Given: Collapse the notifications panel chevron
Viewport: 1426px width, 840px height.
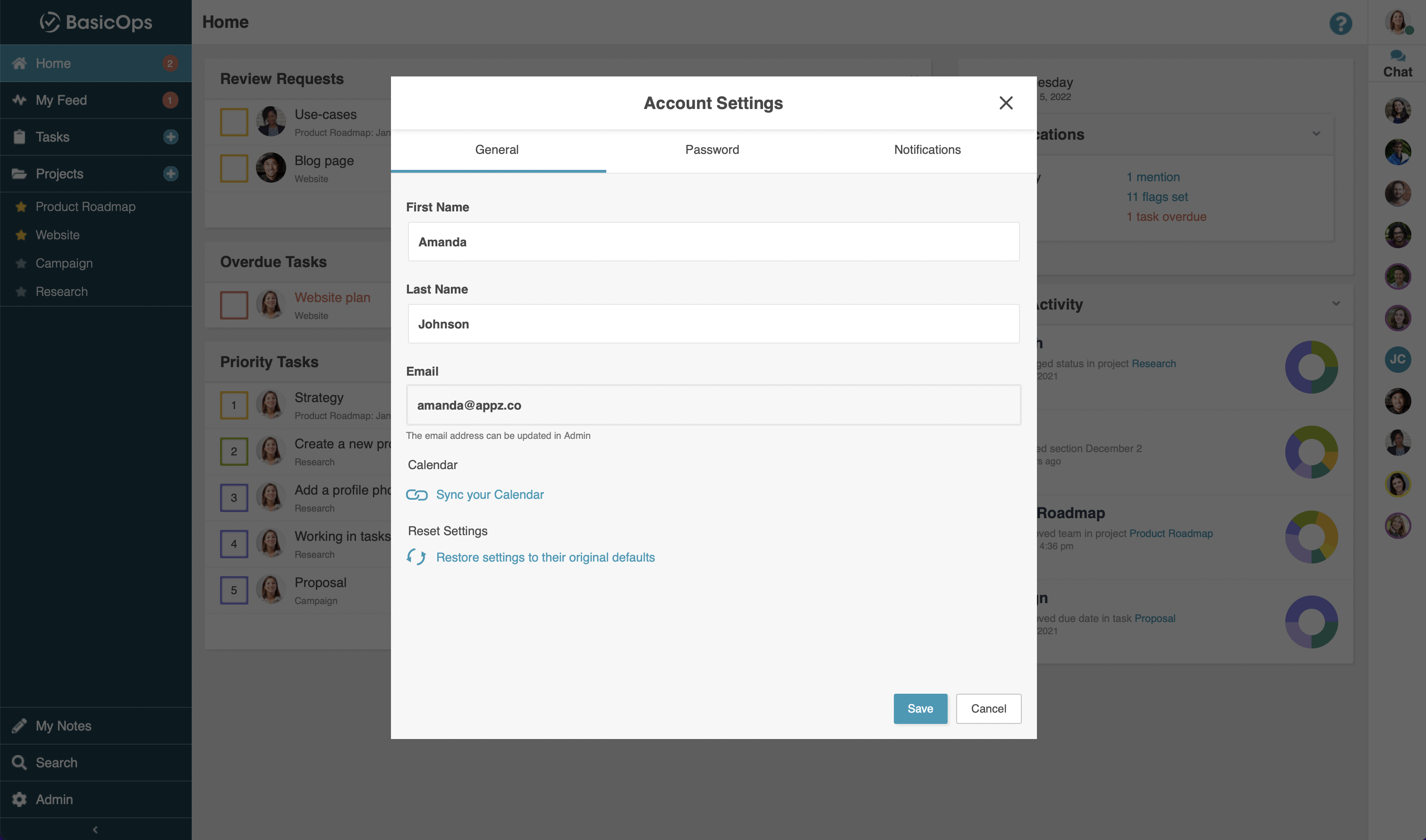Looking at the screenshot, I should pos(1316,134).
